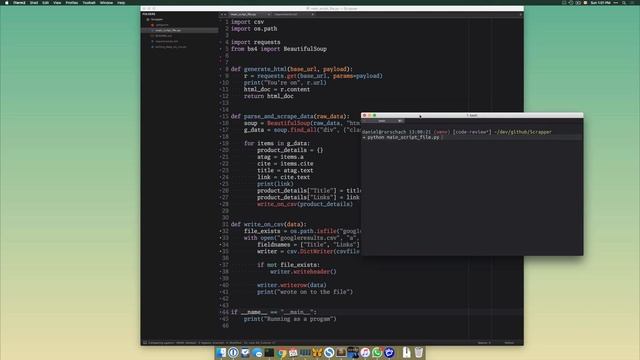Open the Trash in the dock
The height and width of the screenshot is (360, 640).
pos(419,352)
